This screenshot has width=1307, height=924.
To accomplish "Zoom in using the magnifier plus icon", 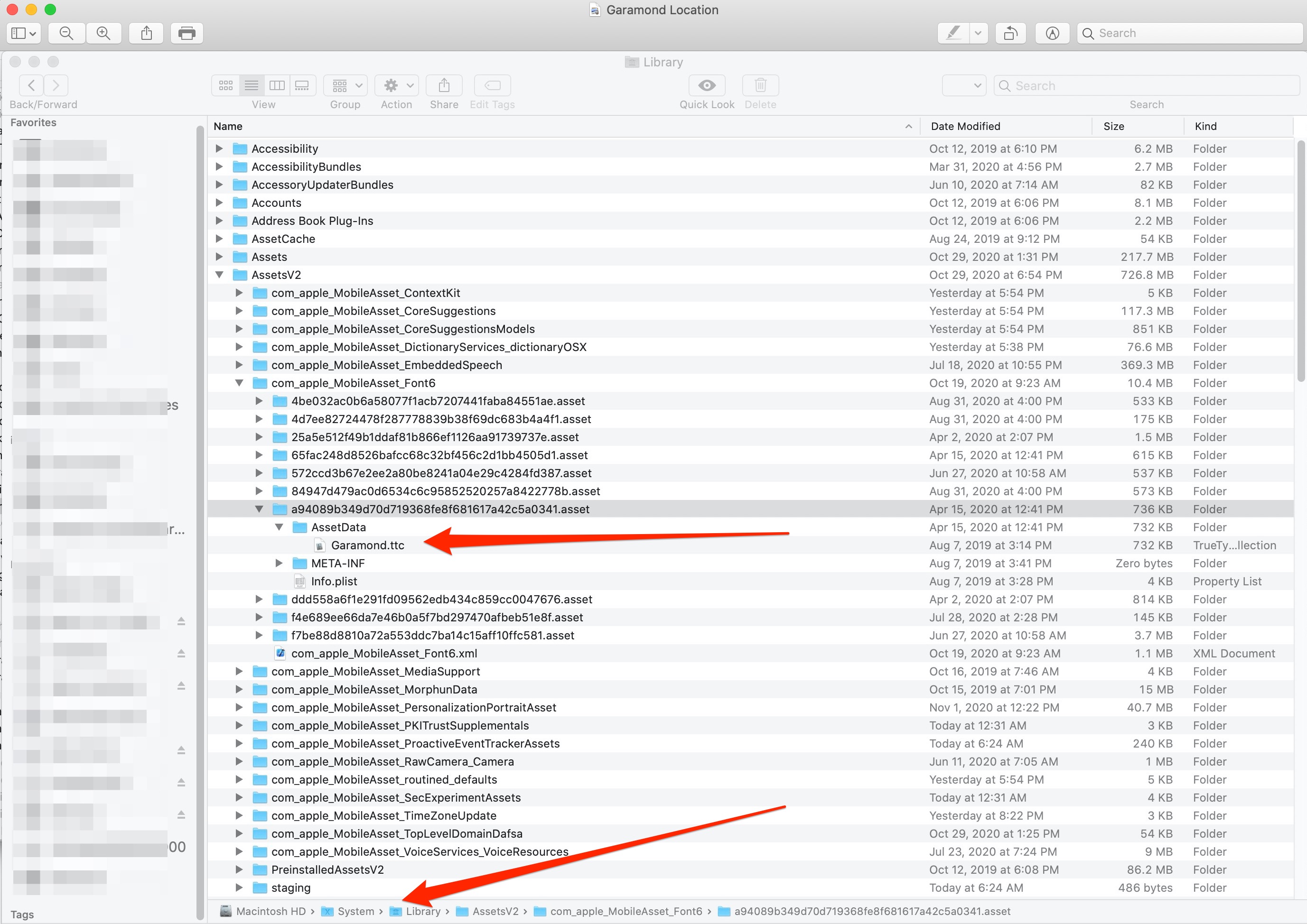I will (x=103, y=32).
